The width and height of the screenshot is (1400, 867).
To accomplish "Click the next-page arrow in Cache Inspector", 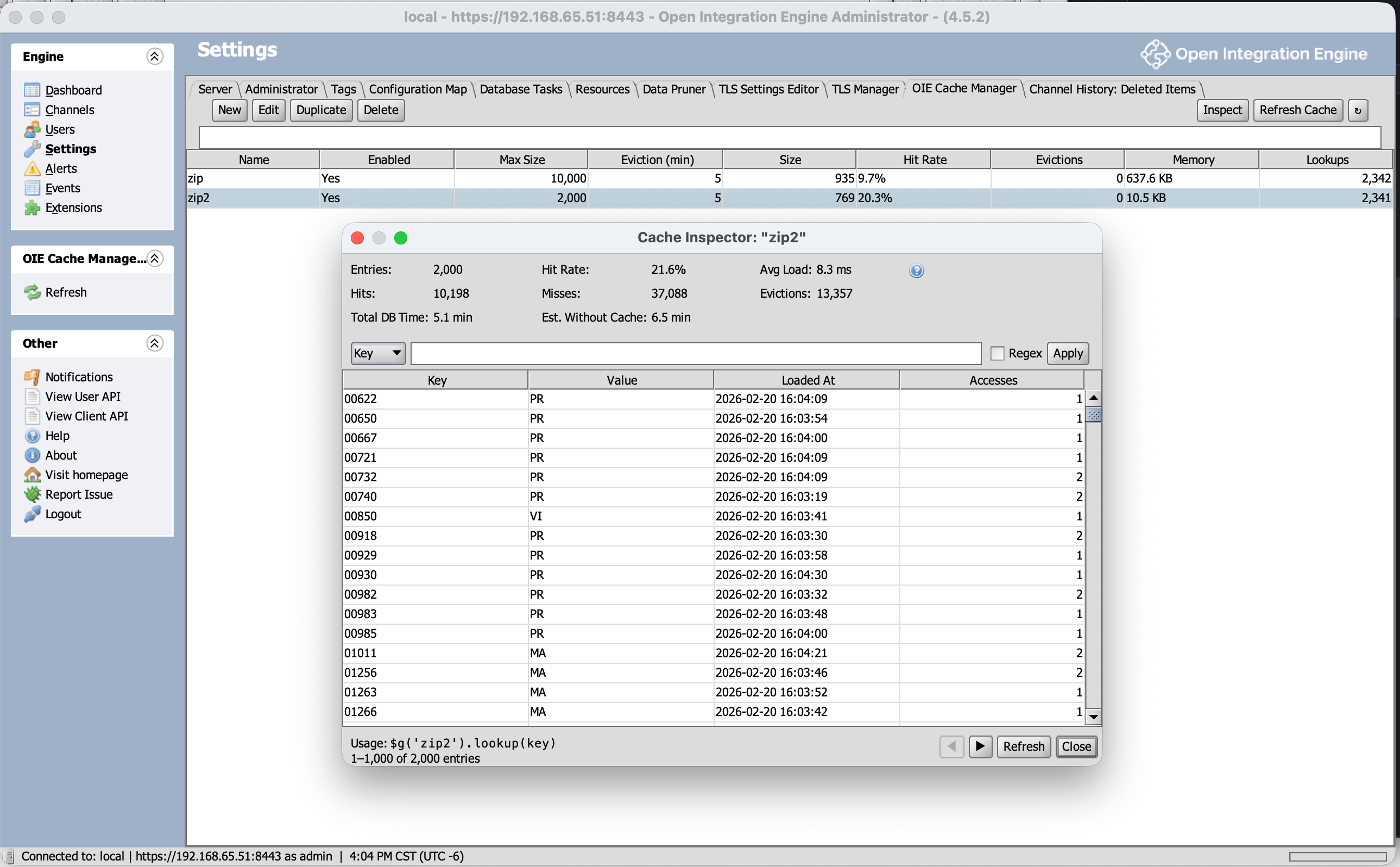I will point(980,746).
